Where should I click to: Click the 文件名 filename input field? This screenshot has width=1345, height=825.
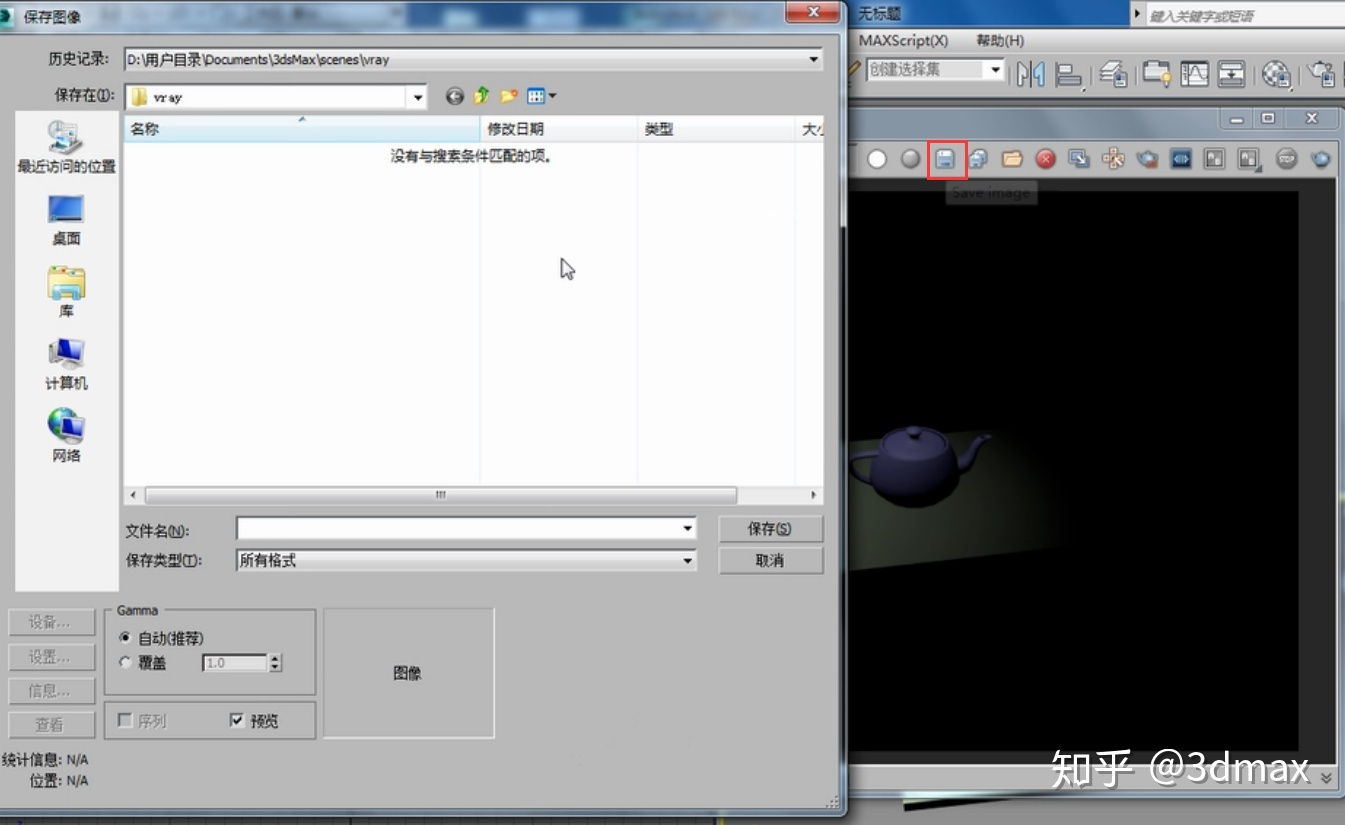tap(458, 529)
